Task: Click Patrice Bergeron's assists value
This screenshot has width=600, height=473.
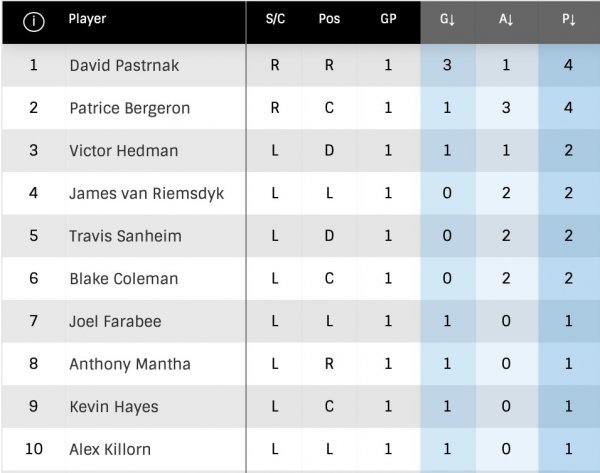Action: point(508,108)
